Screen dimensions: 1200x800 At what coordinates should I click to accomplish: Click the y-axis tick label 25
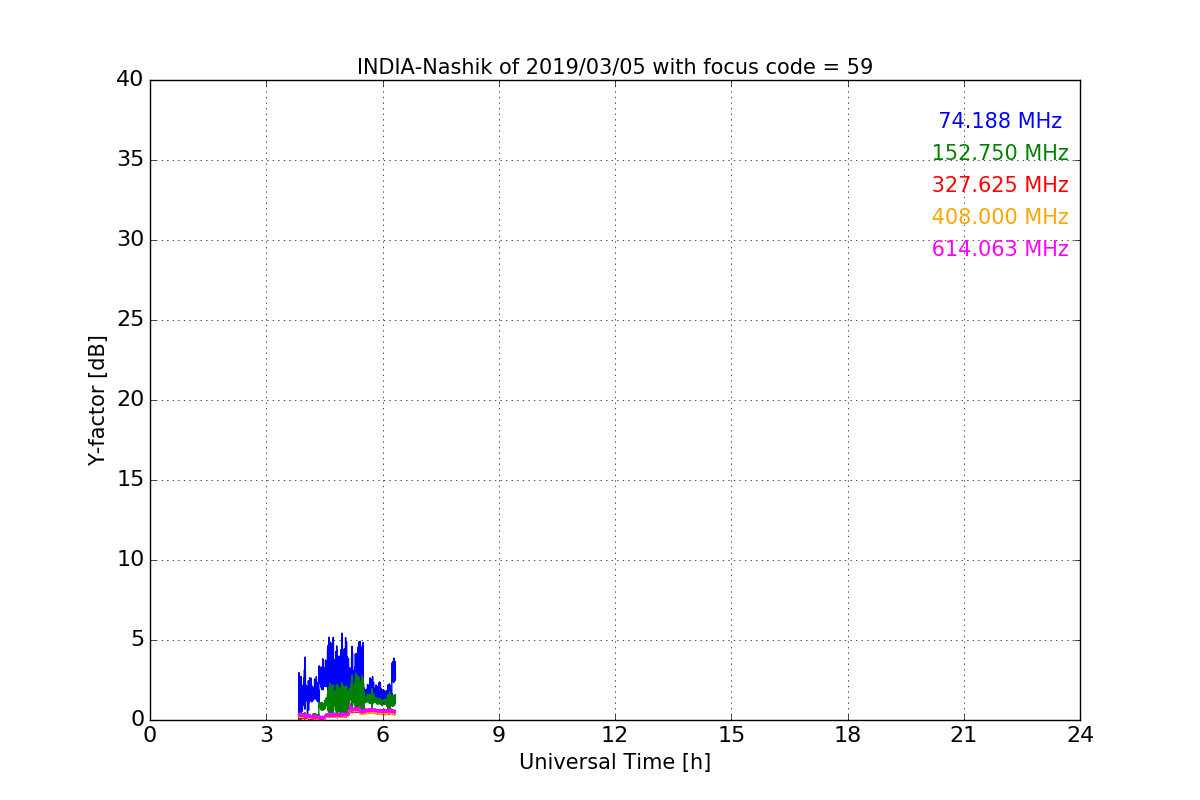pyautogui.click(x=130, y=320)
